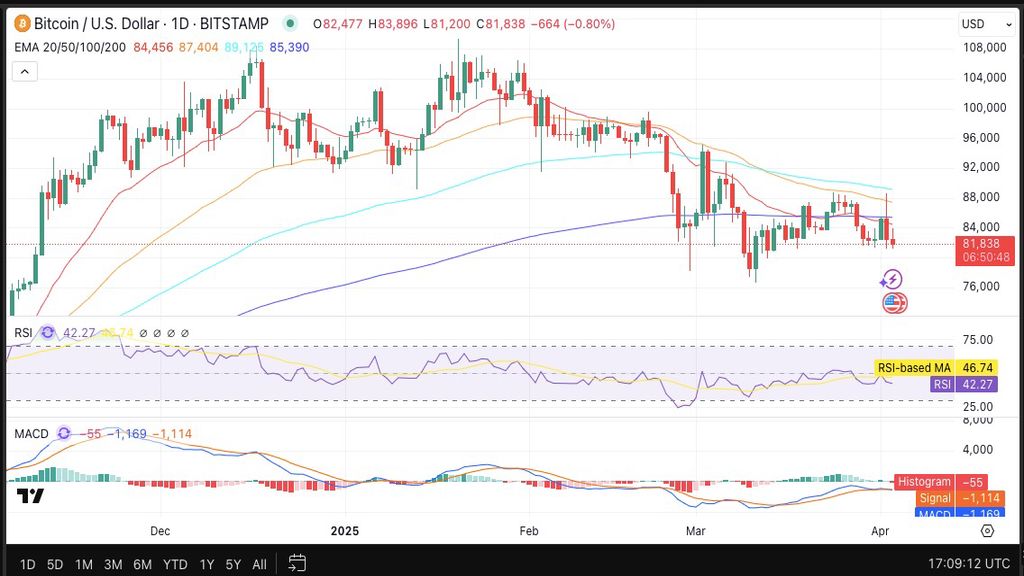Open chart settings gear on the time axis
This screenshot has width=1024, height=576.
pos(987,531)
